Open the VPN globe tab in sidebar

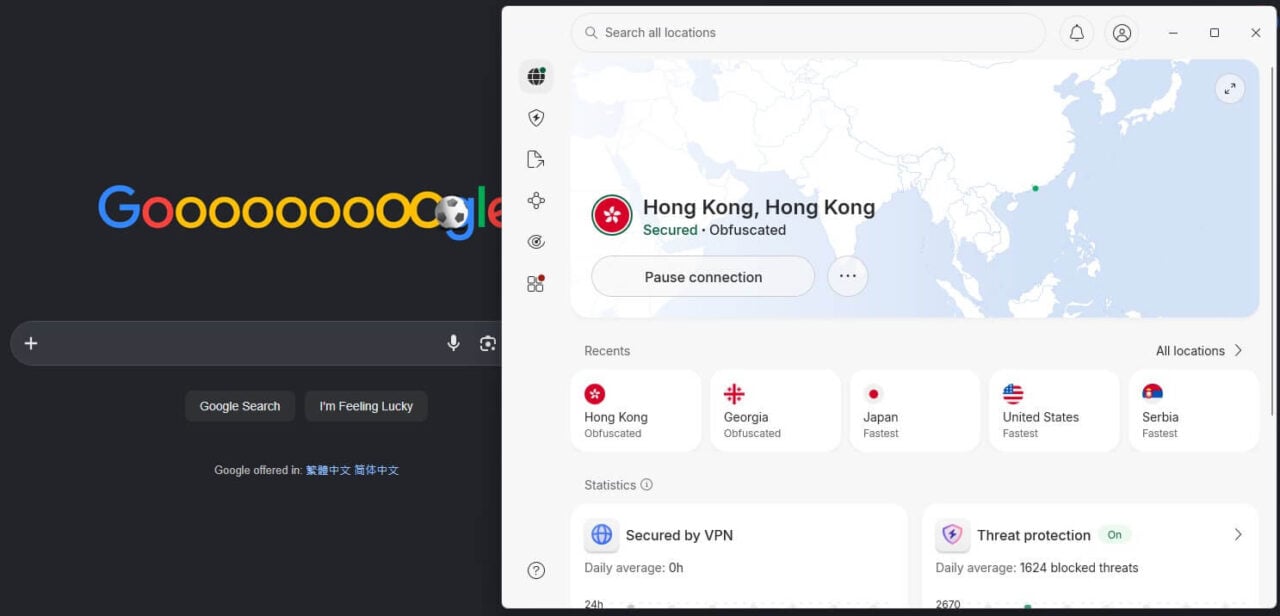pyautogui.click(x=536, y=76)
